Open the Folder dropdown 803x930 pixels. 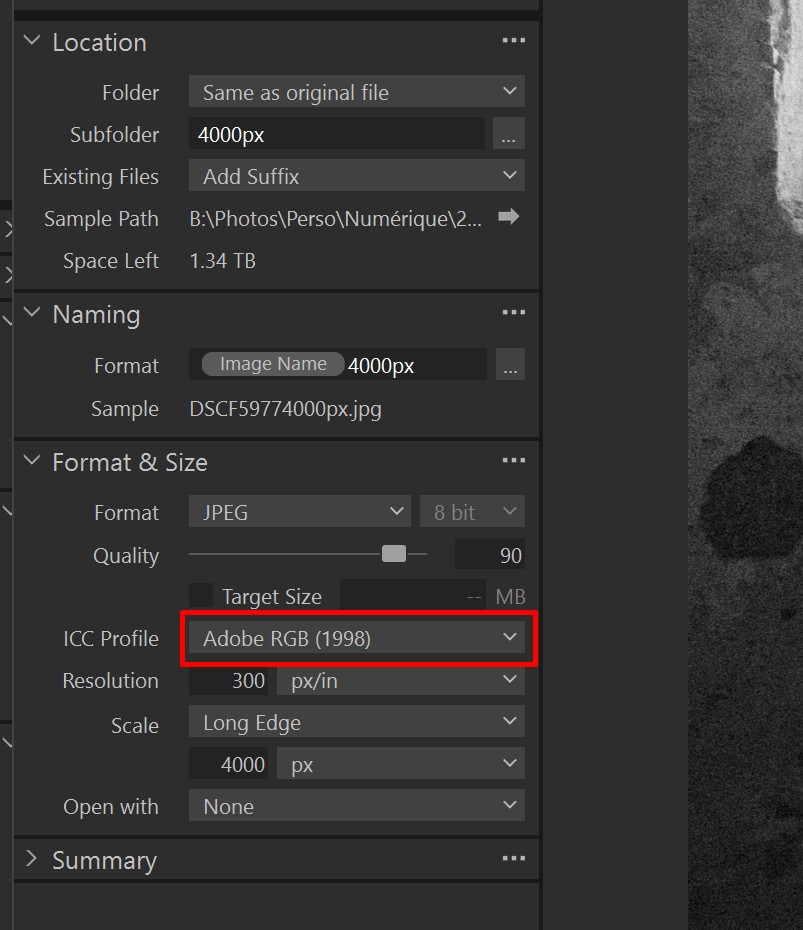356,91
